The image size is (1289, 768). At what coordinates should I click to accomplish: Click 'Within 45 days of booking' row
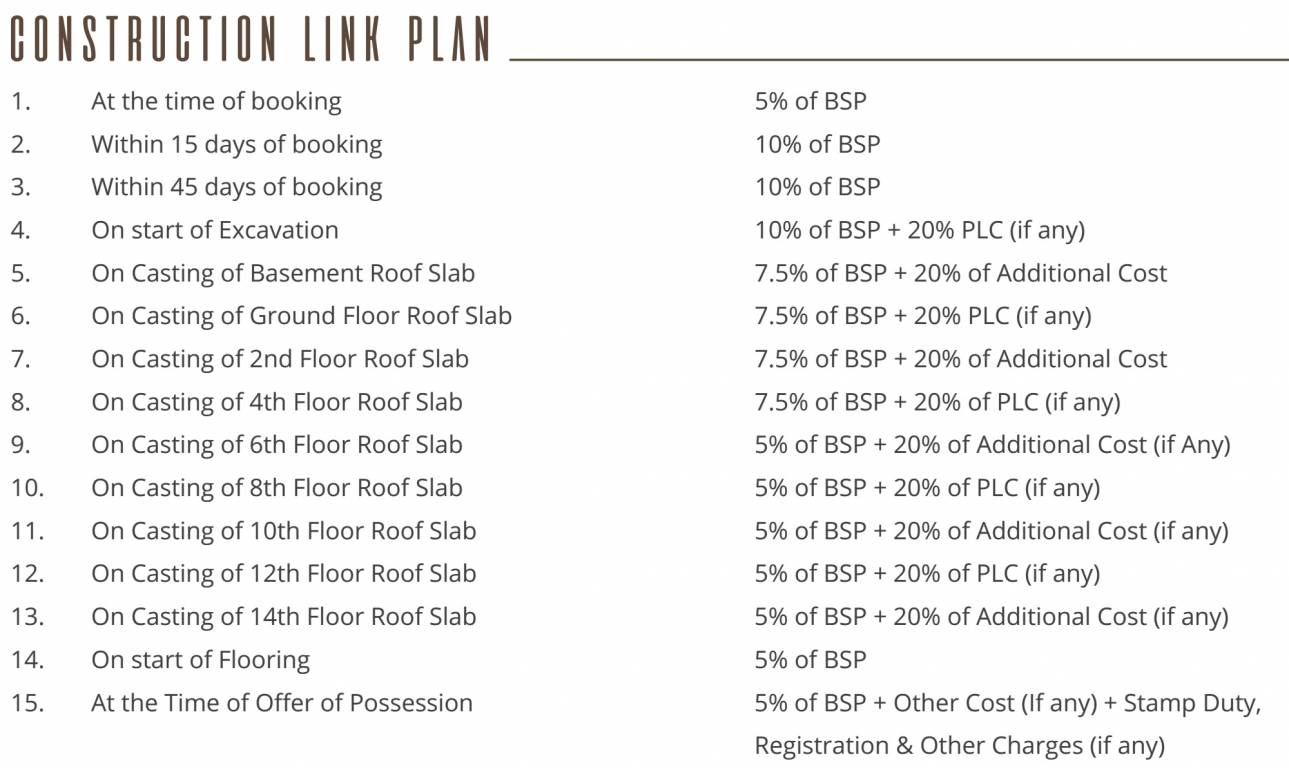tap(236, 187)
